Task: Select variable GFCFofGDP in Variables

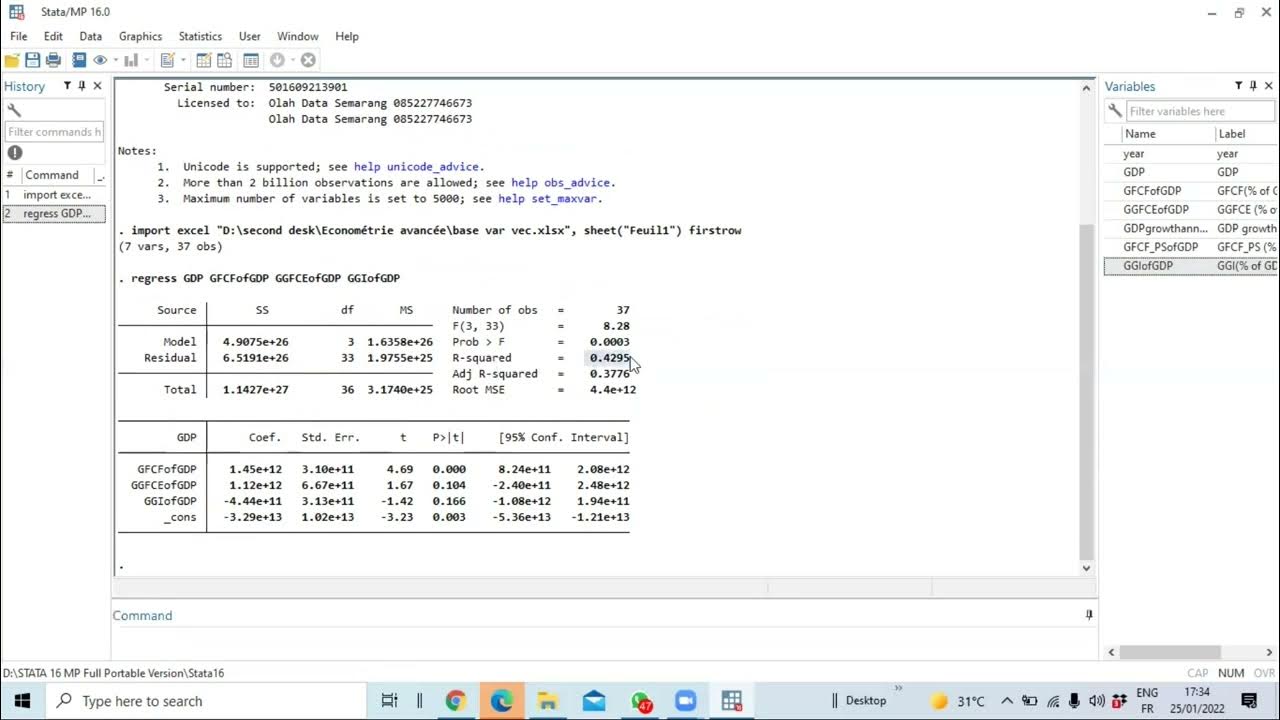Action: click(x=1191, y=191)
